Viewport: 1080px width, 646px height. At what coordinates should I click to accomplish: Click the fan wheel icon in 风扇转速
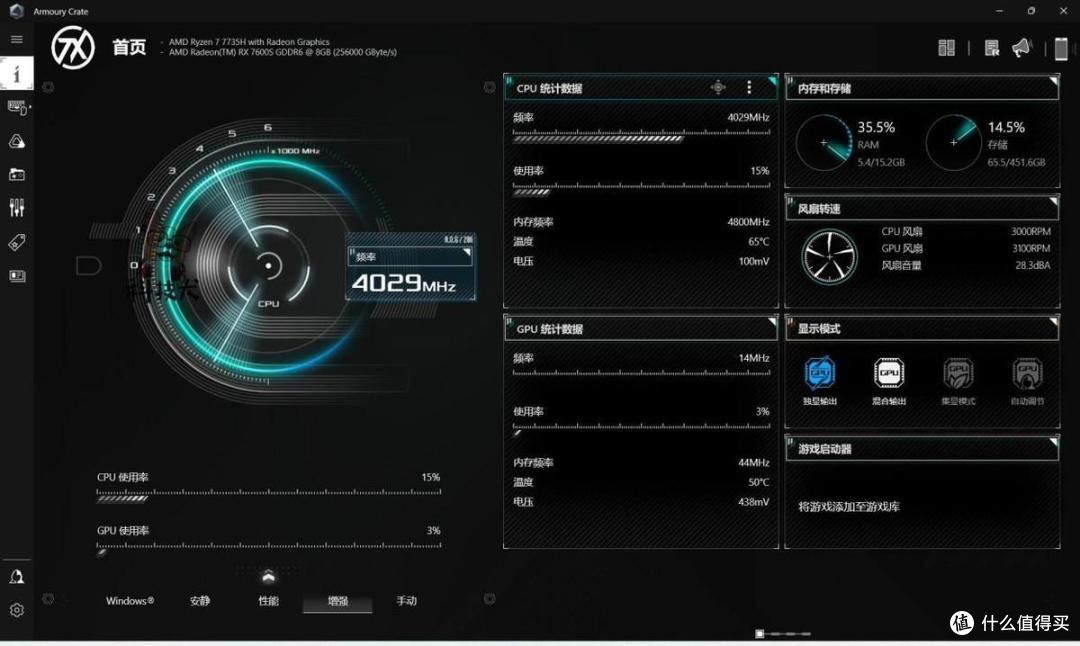click(829, 256)
